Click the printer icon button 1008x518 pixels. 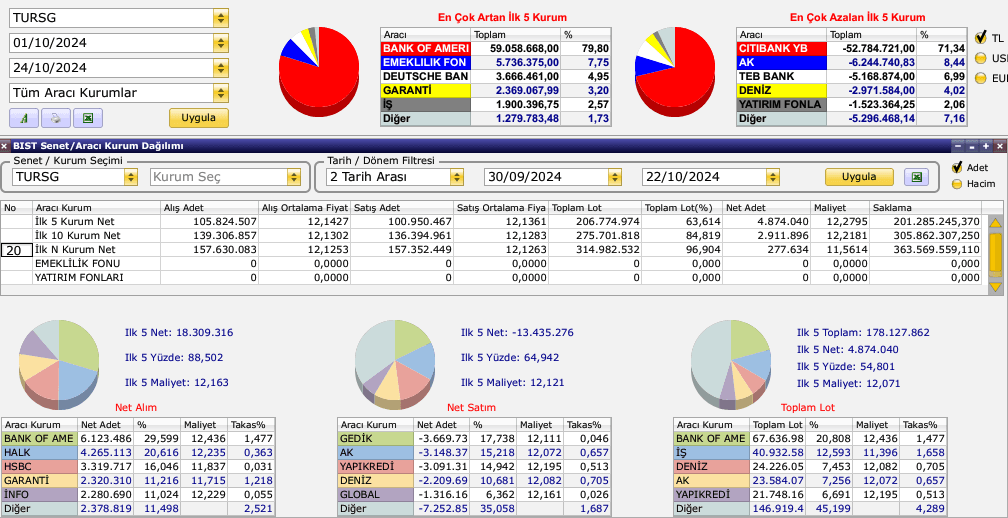point(56,118)
